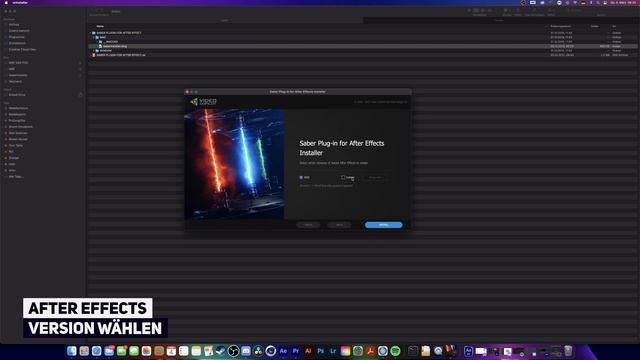Select the SABER PLUGIN FOR AFTER EFFECT zip file

coord(121,55)
